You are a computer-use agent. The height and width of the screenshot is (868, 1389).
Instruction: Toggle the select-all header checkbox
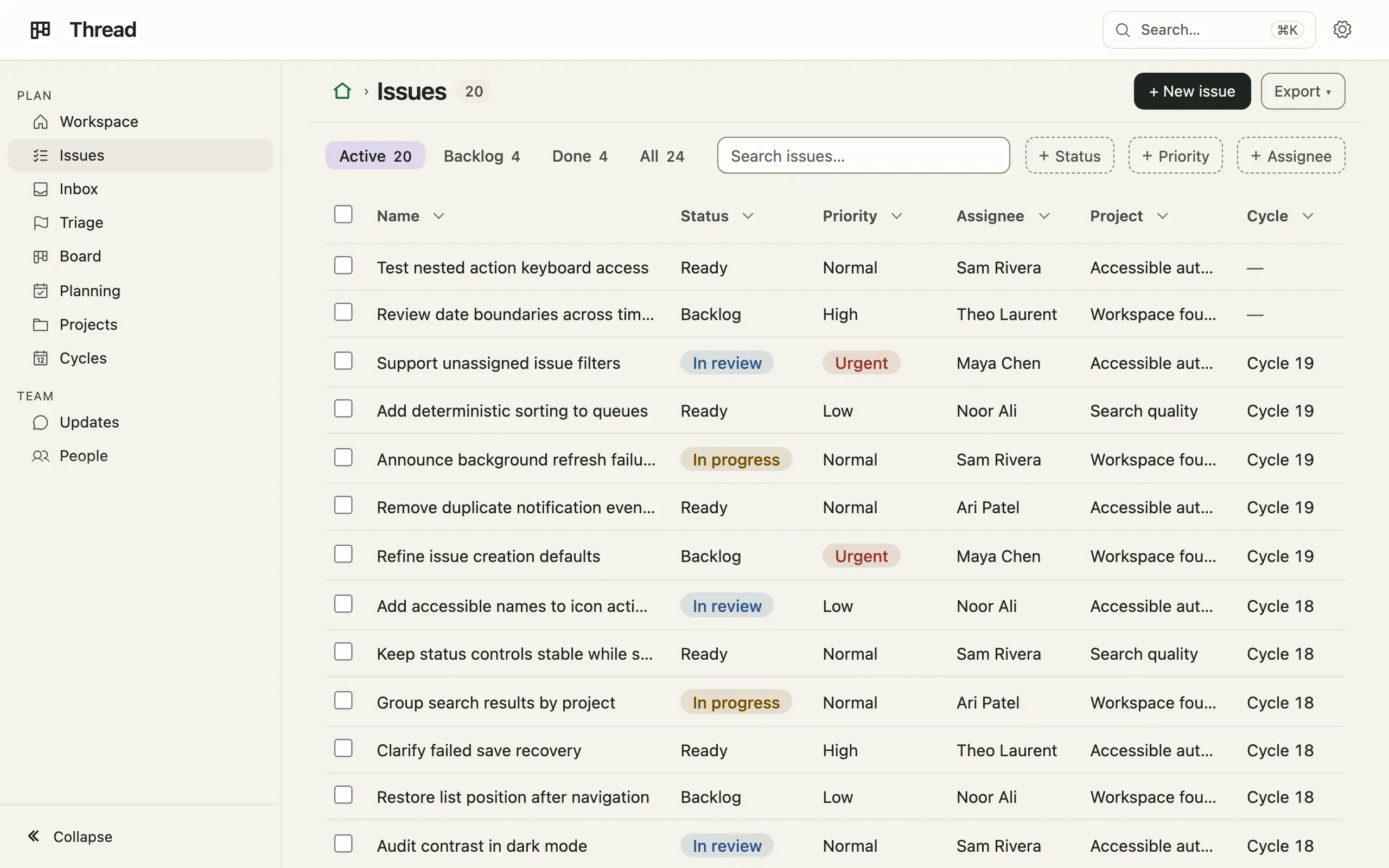[343, 214]
